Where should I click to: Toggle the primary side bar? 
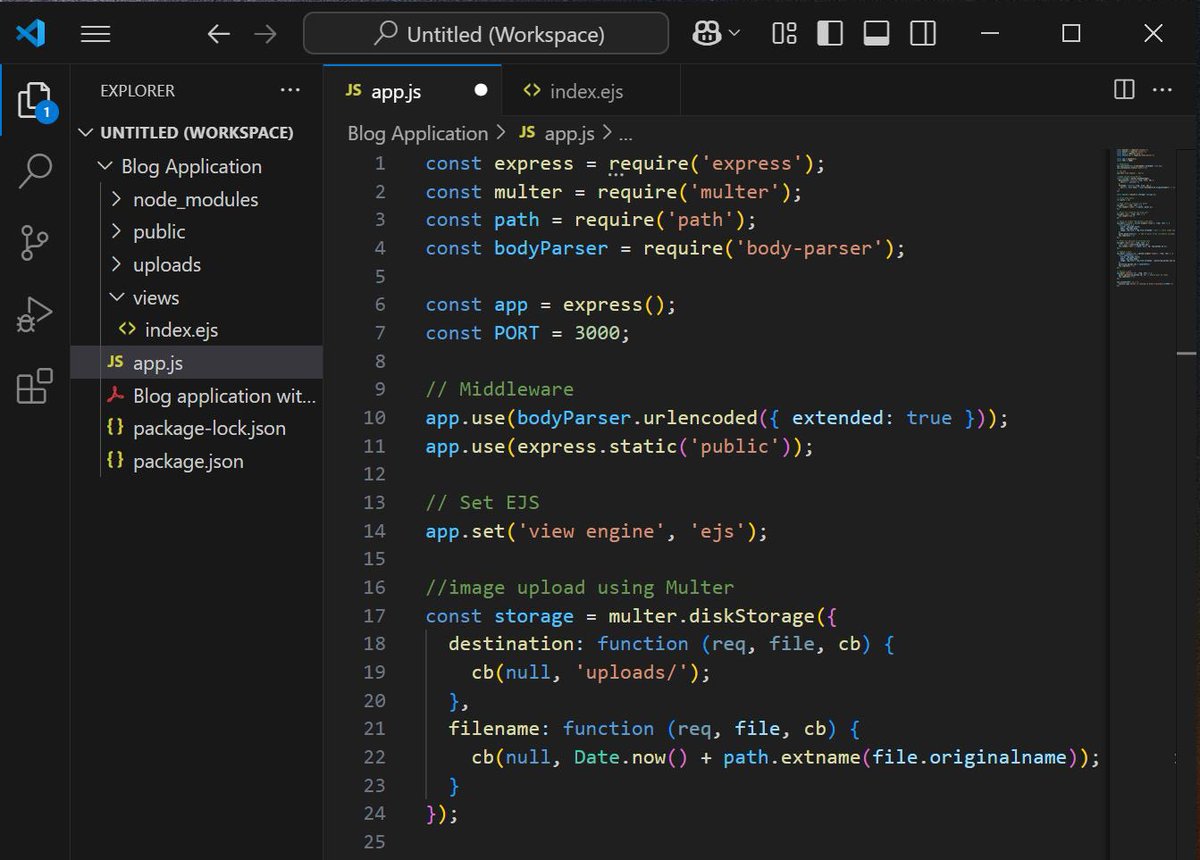point(830,34)
